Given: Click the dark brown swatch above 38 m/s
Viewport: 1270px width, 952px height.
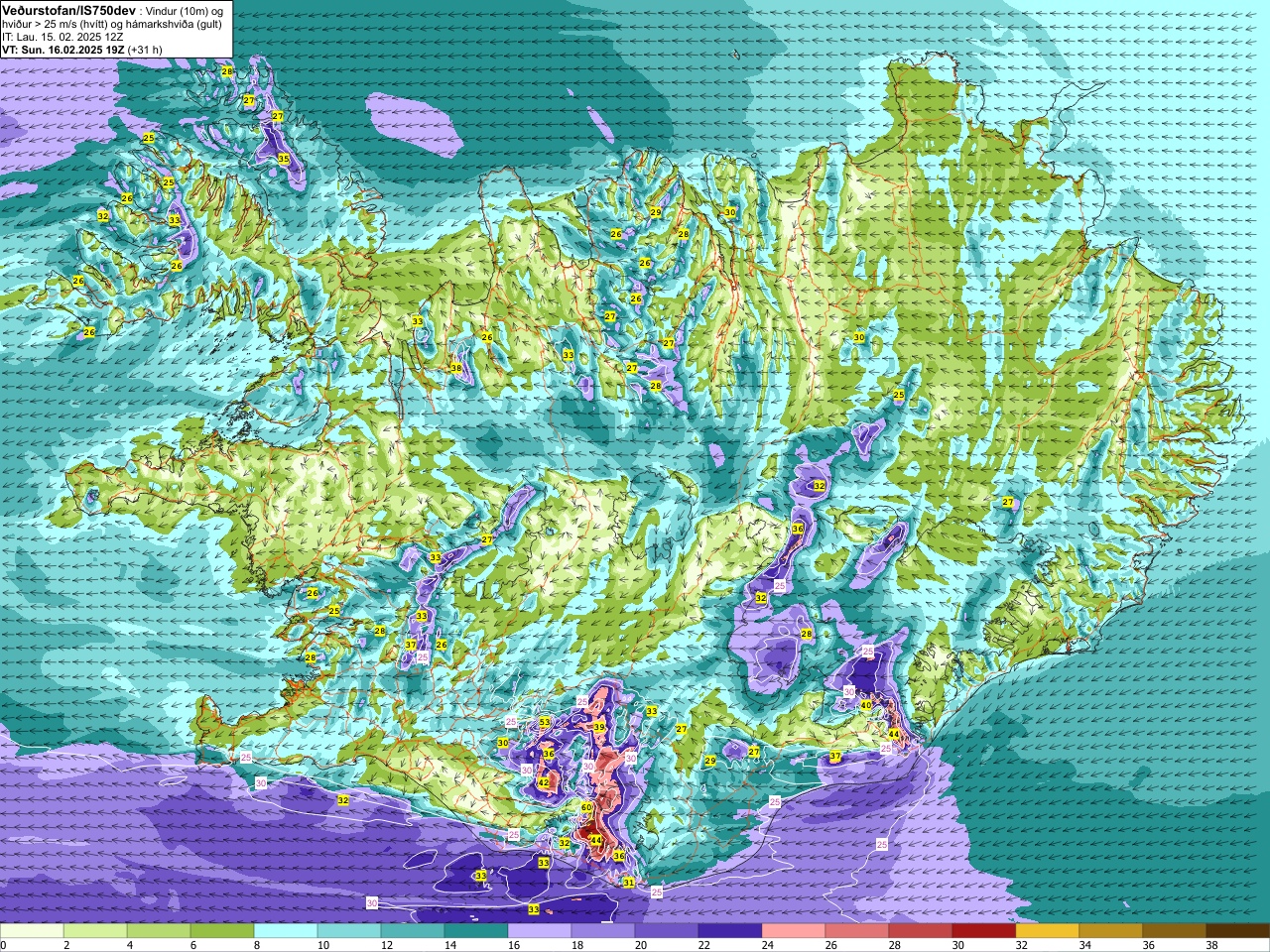Looking at the screenshot, I should click(1238, 931).
